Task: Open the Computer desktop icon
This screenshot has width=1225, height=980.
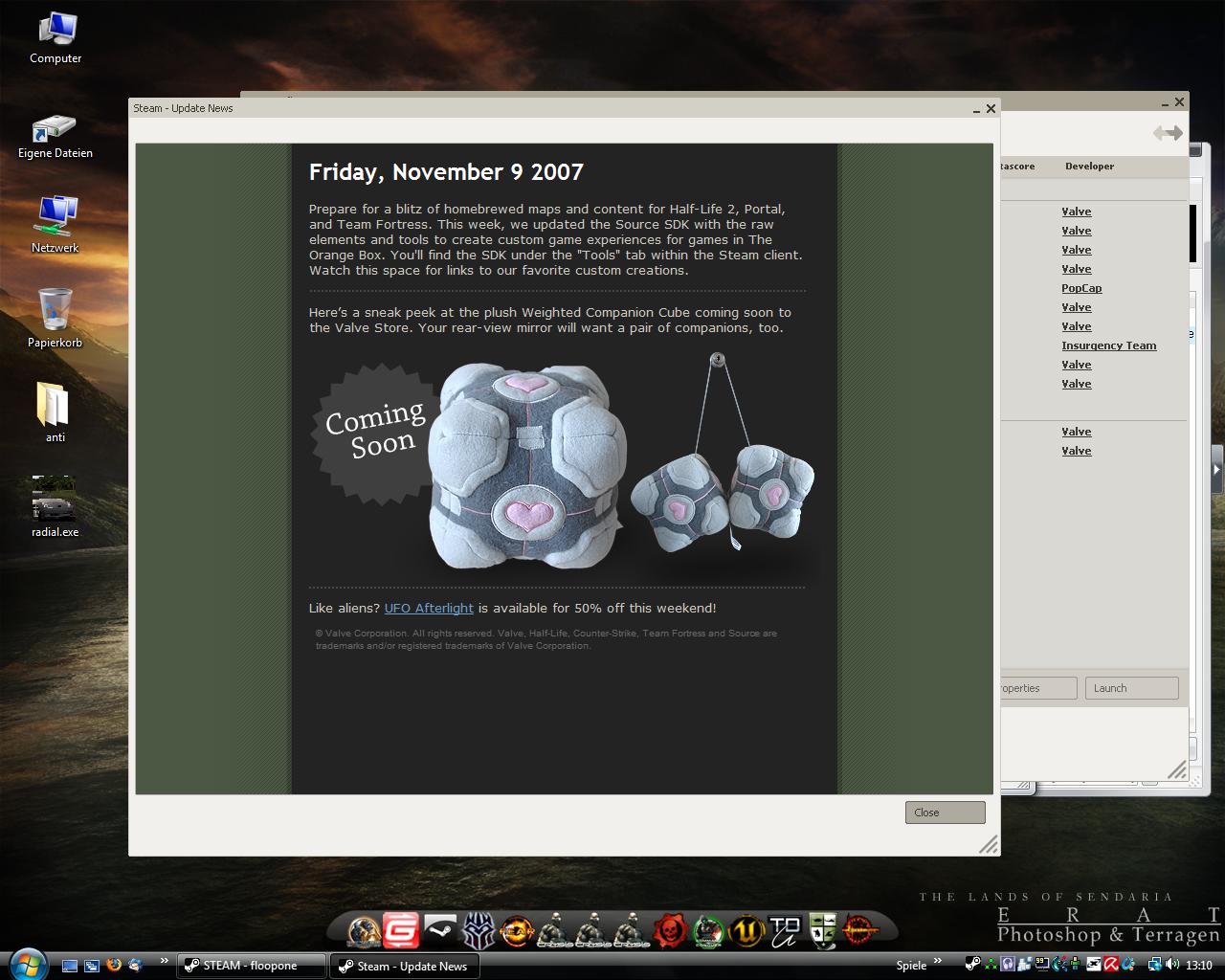Action: [56, 38]
